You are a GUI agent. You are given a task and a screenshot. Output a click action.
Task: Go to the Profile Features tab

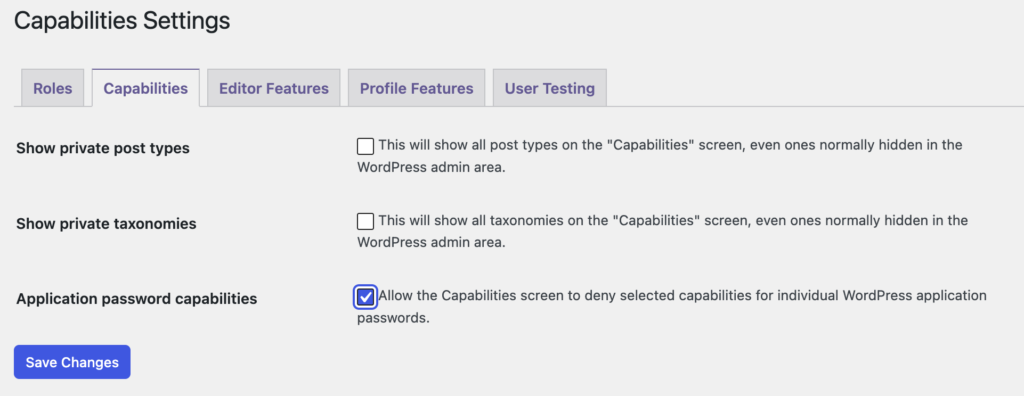tap(417, 88)
